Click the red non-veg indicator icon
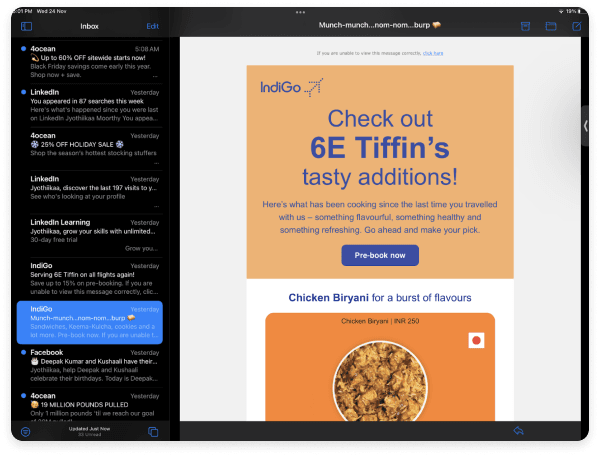 point(476,340)
